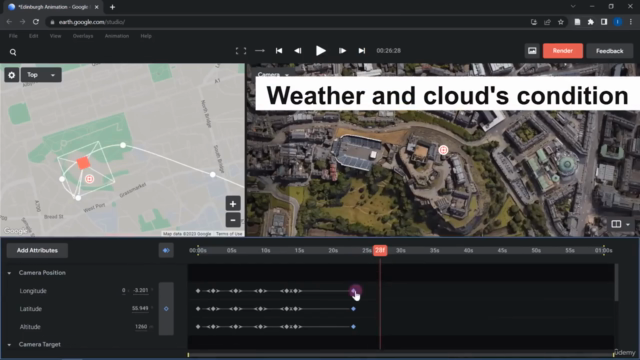Click the Render button
The height and width of the screenshot is (360, 640).
(x=562, y=51)
